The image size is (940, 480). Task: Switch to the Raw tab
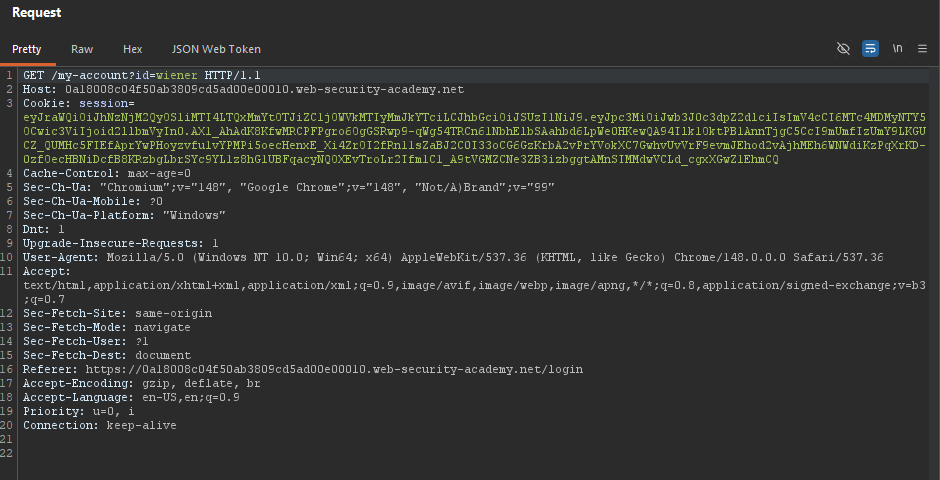(x=82, y=49)
